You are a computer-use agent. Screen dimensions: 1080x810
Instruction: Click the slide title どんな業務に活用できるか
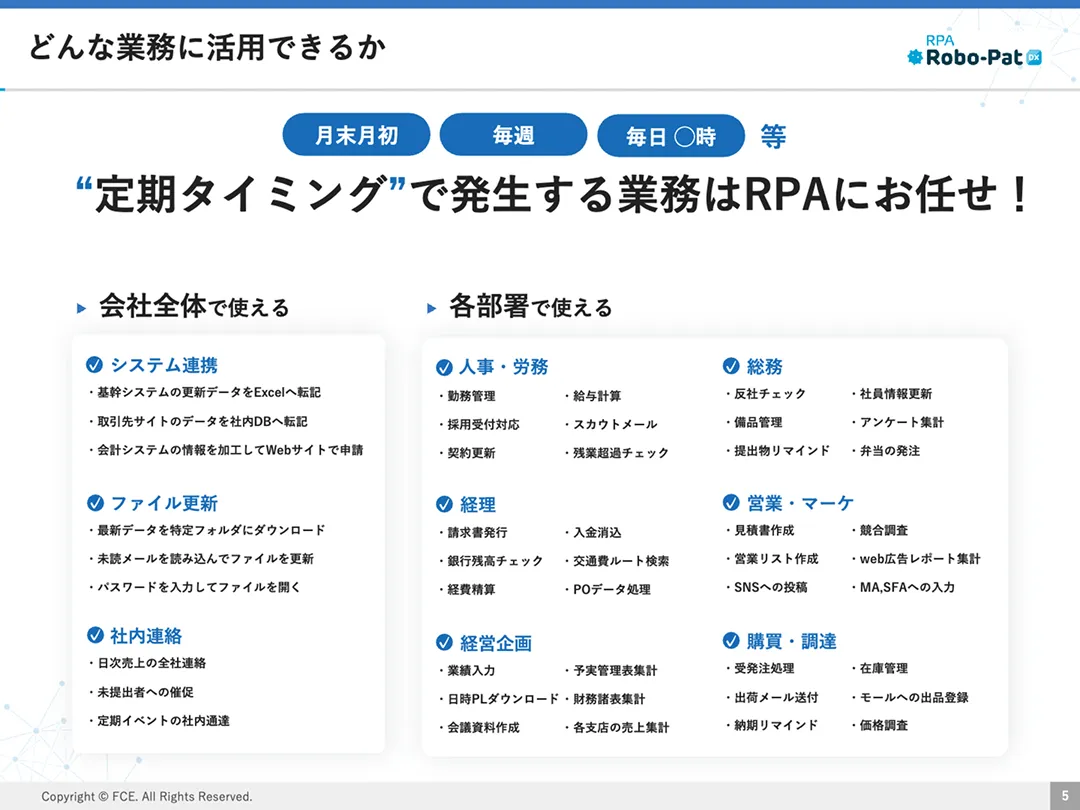click(206, 47)
